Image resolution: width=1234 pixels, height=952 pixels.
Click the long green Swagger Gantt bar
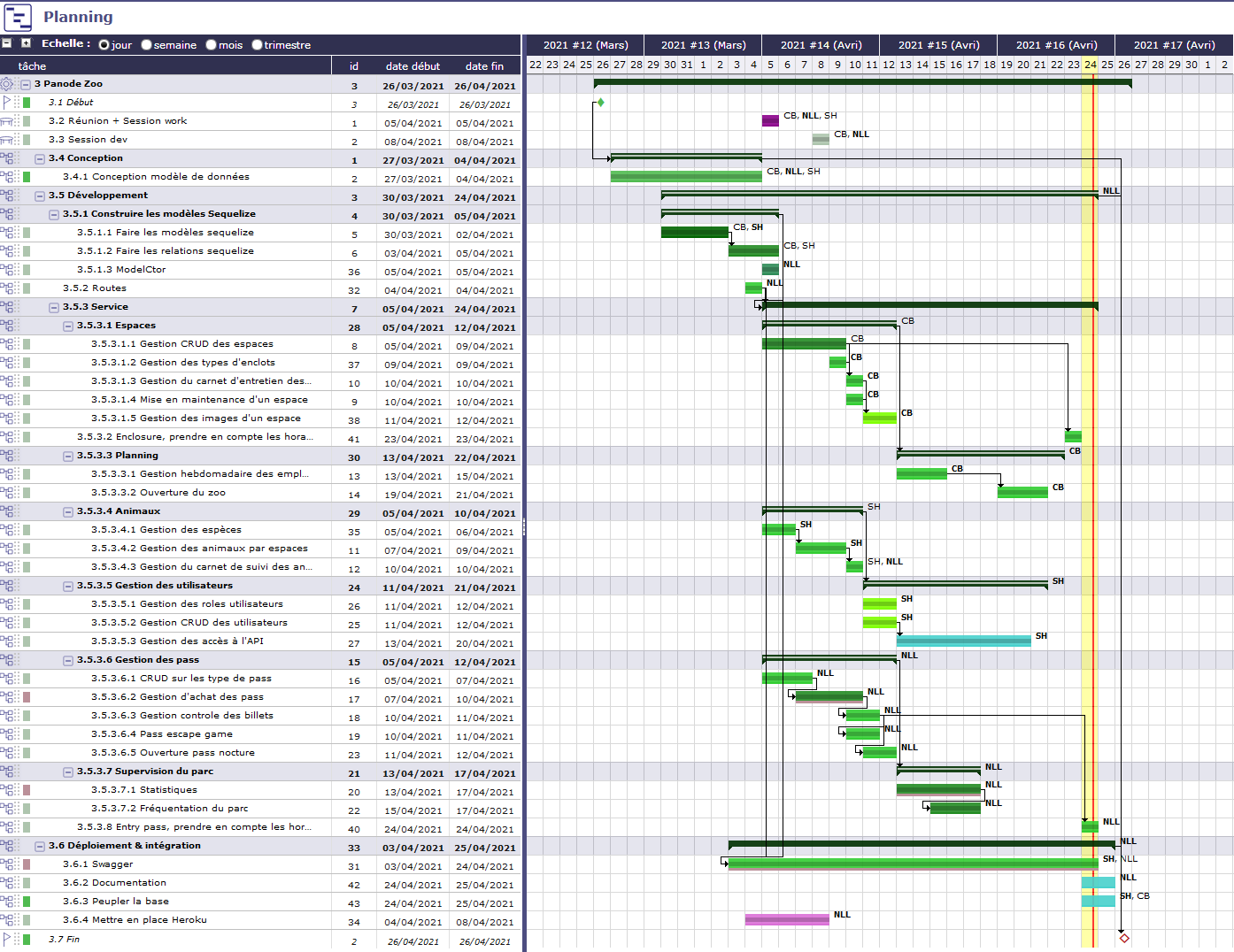[x=913, y=864]
